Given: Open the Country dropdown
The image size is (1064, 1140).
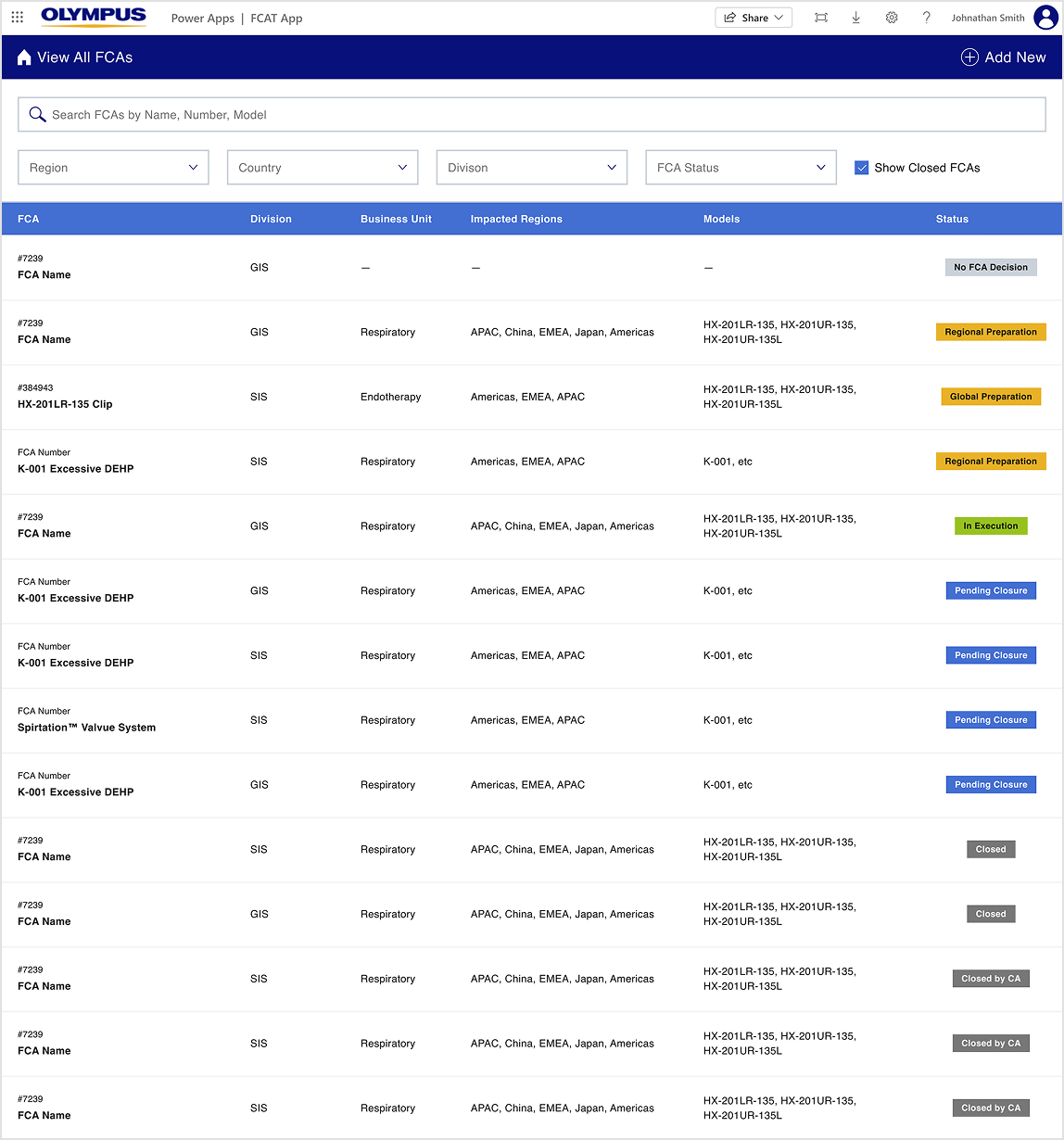Looking at the screenshot, I should [323, 168].
